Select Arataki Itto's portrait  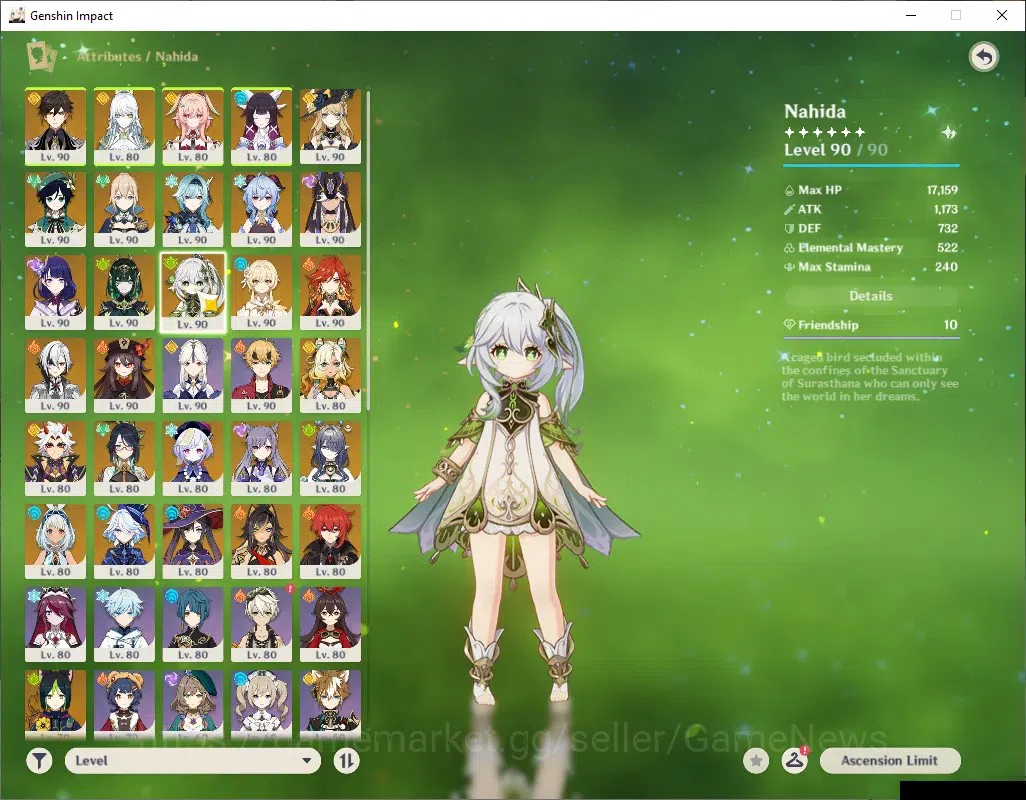(56, 459)
